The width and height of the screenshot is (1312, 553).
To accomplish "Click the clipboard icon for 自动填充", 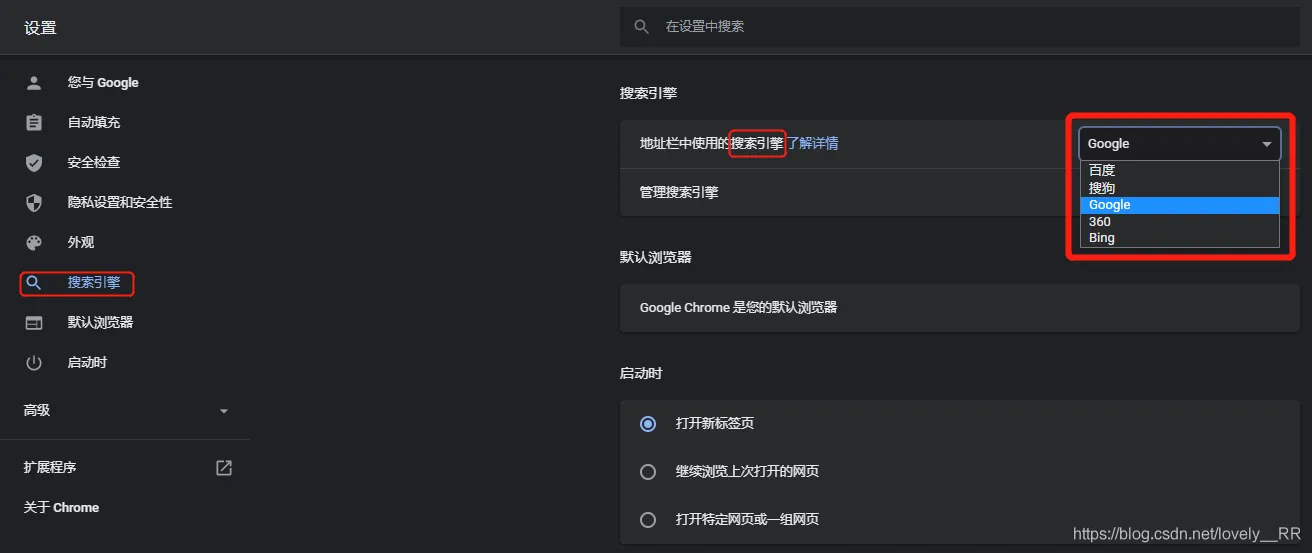I will coord(34,123).
